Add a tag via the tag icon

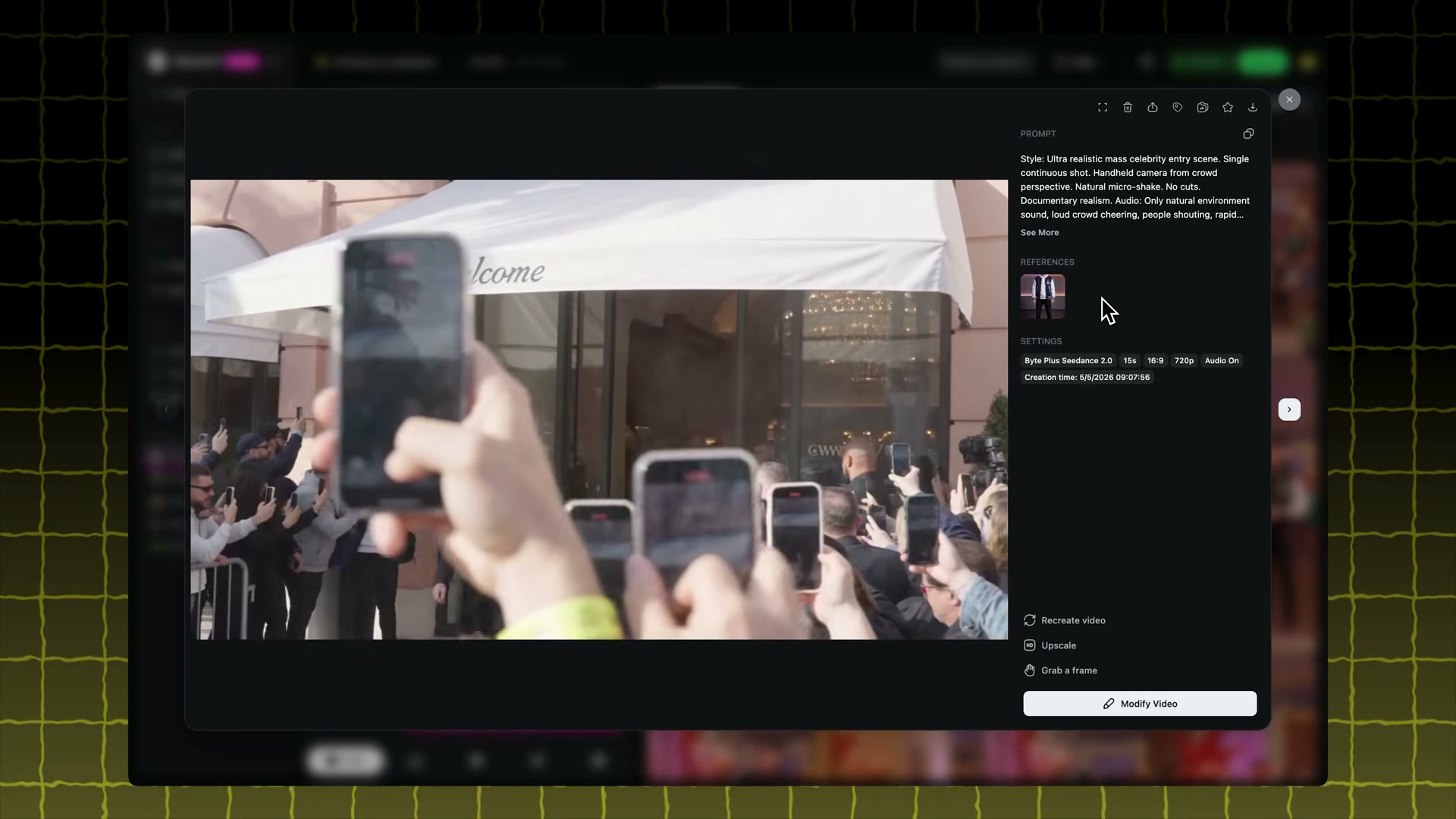click(1178, 108)
